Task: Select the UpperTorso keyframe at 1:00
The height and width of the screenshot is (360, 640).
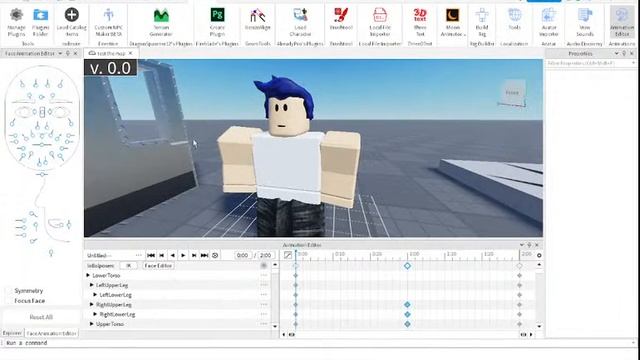Action: [x=407, y=324]
